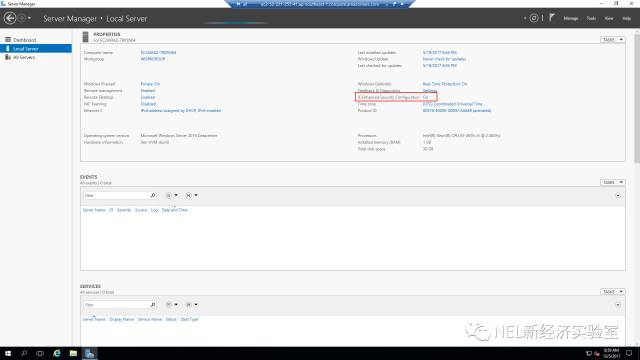Sort Services by Service Name column
This screenshot has height=360, width=640.
pos(150,320)
